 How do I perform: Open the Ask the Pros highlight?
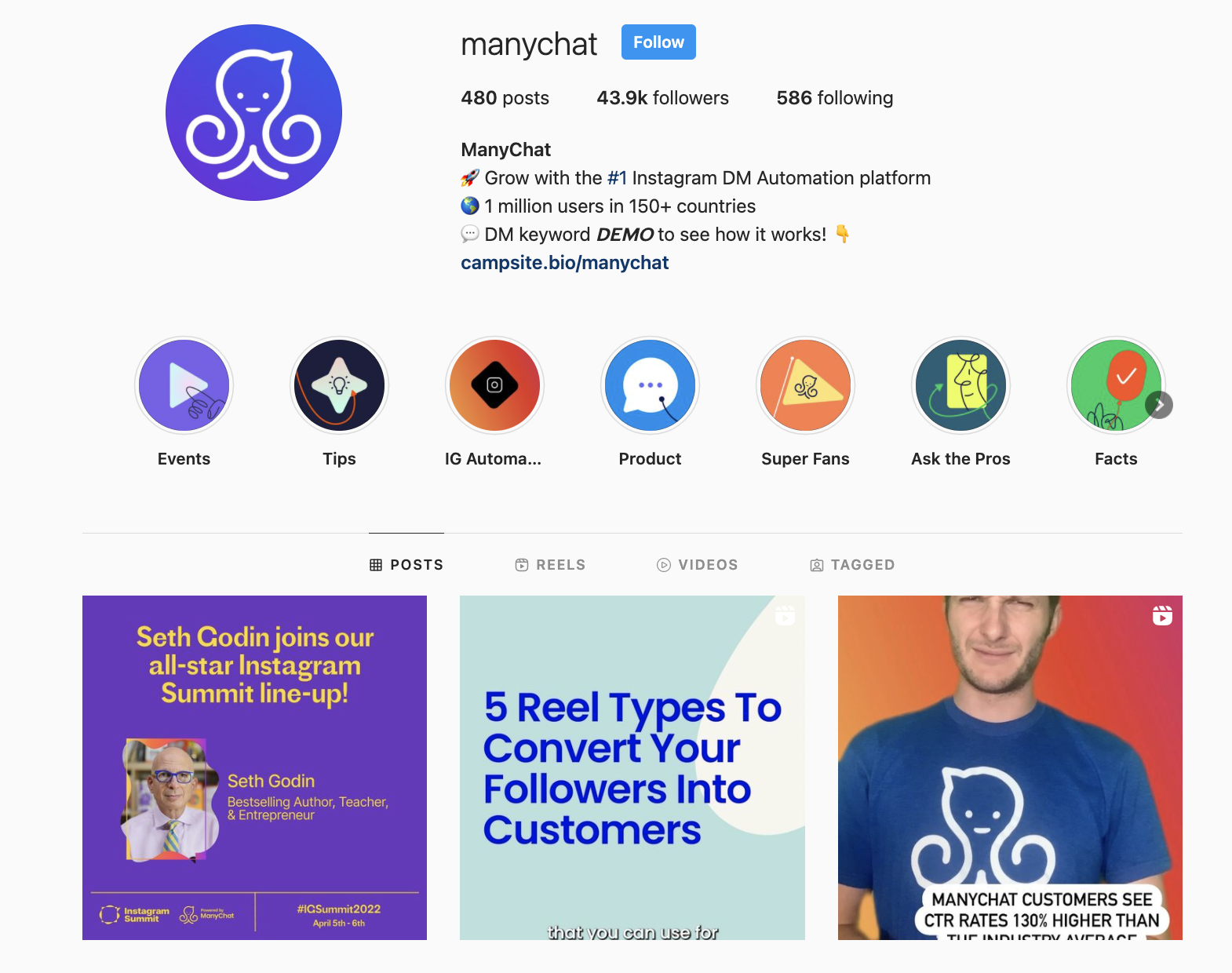tap(960, 385)
